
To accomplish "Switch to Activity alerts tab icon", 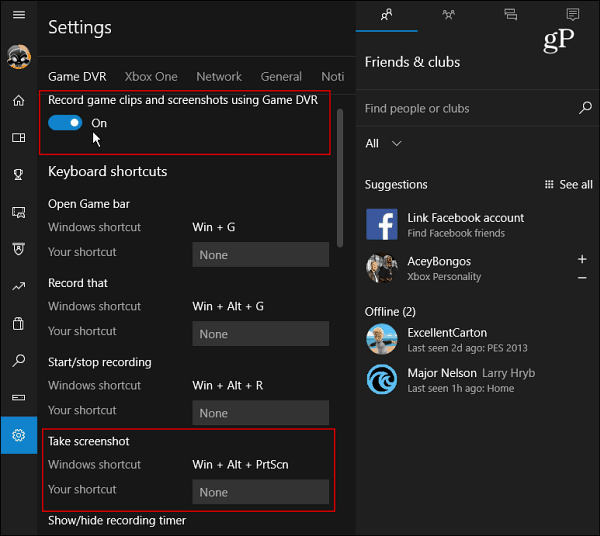I will [x=572, y=15].
